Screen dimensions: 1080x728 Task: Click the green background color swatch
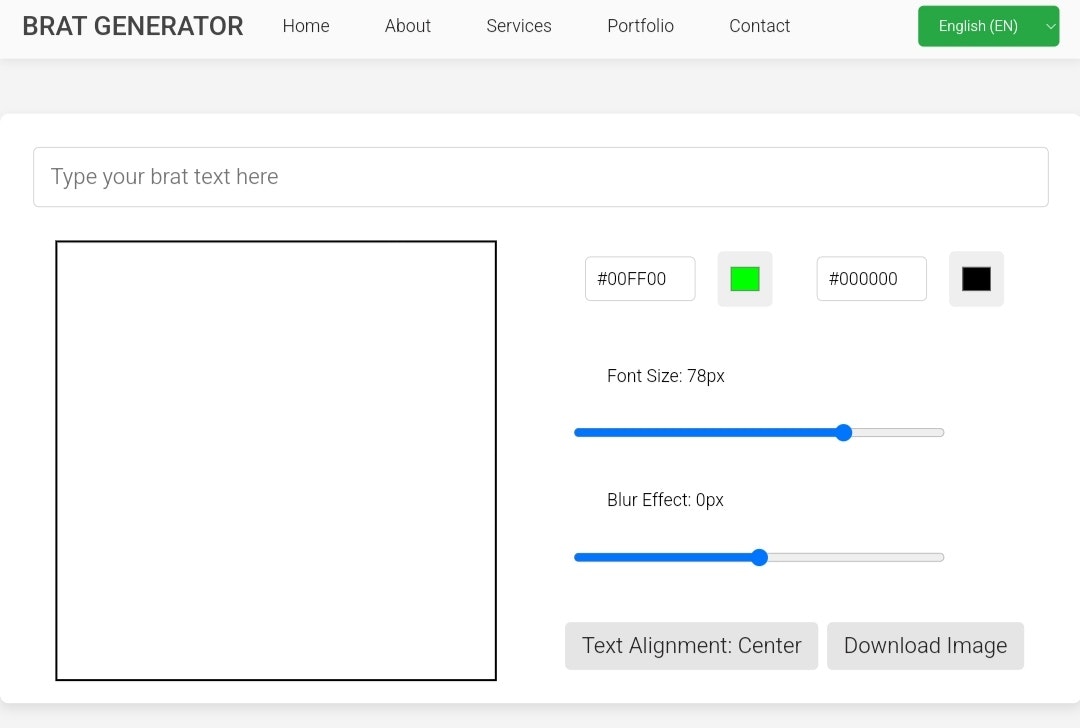(744, 279)
